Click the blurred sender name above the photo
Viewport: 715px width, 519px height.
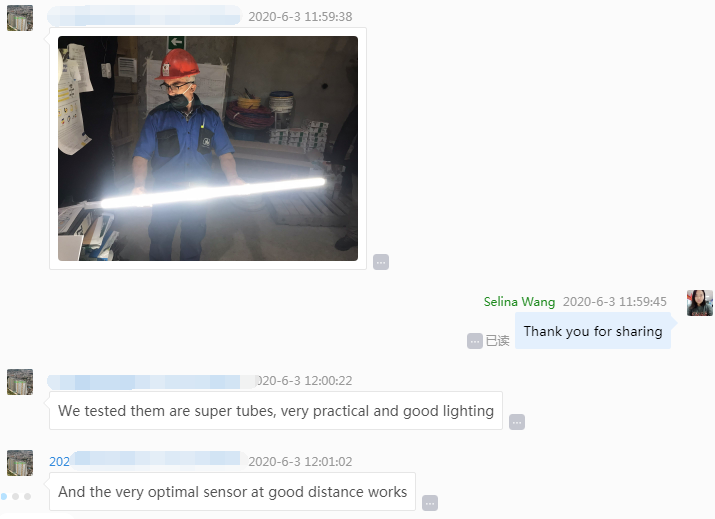144,16
